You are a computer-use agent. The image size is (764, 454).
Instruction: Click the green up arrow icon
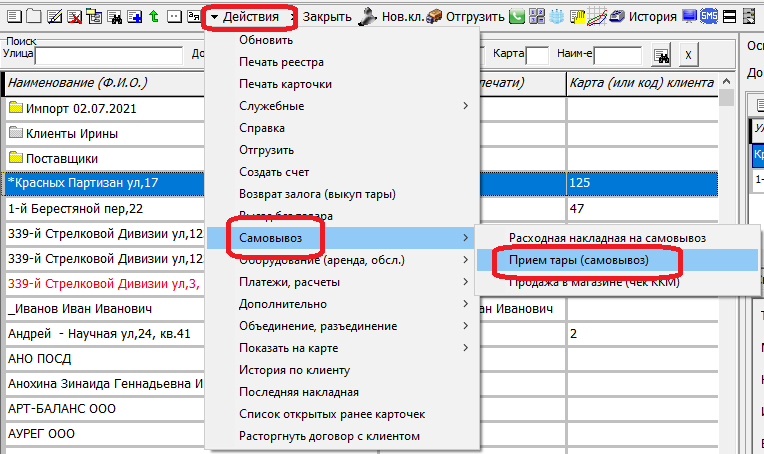click(x=153, y=16)
